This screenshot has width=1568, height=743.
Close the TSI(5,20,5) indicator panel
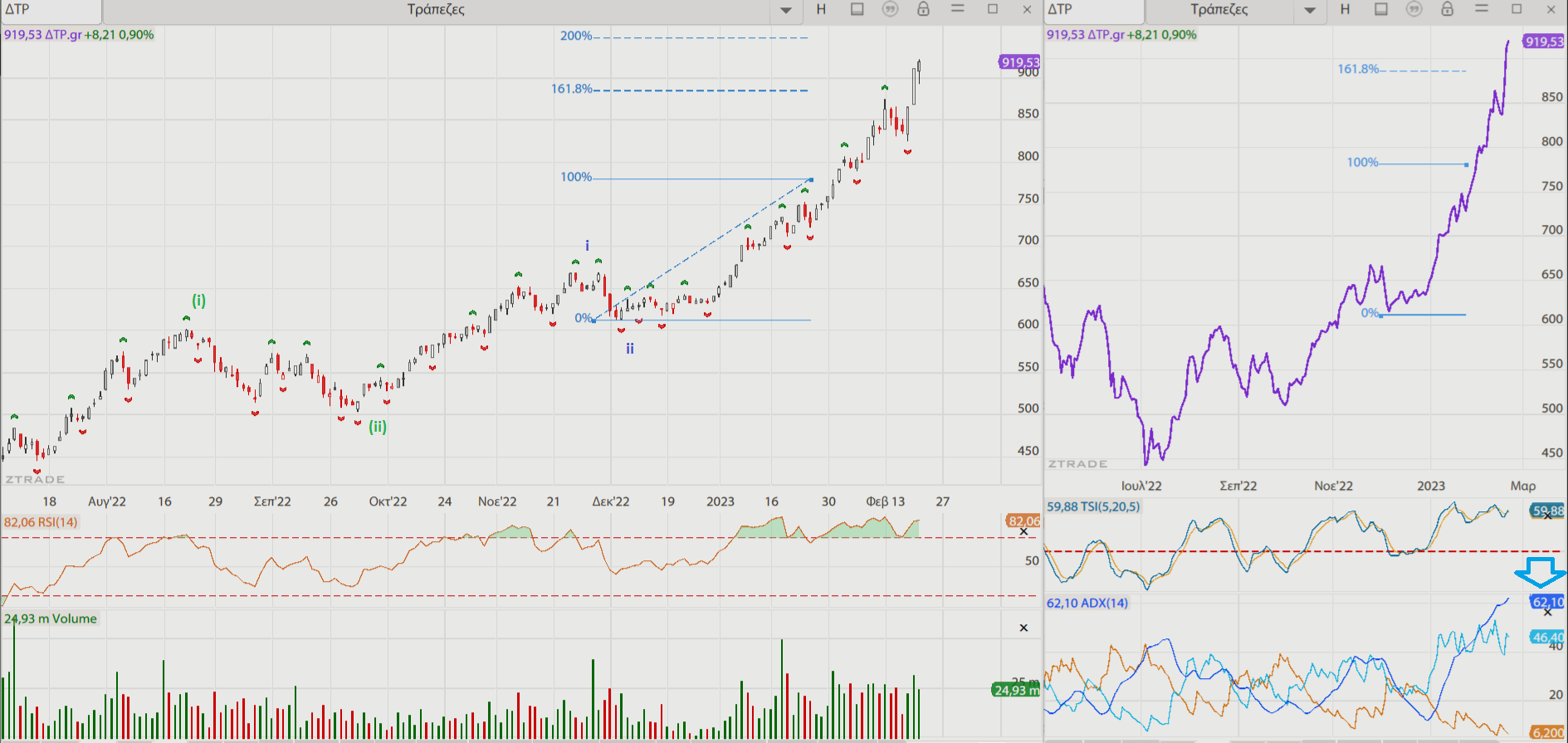pos(1547,516)
